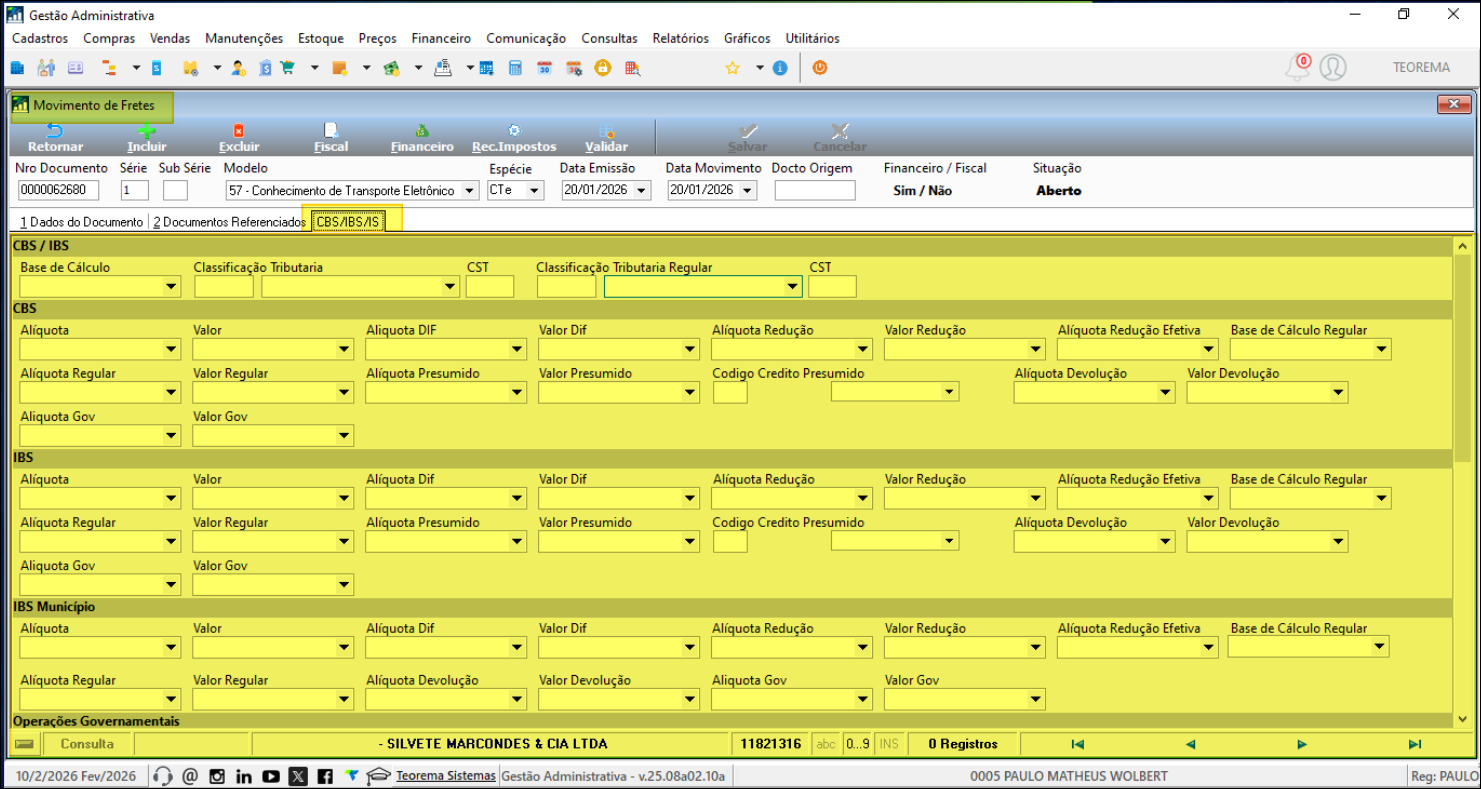The width and height of the screenshot is (1481, 789).
Task: Click the Teorema Sistemas link
Action: [445, 776]
